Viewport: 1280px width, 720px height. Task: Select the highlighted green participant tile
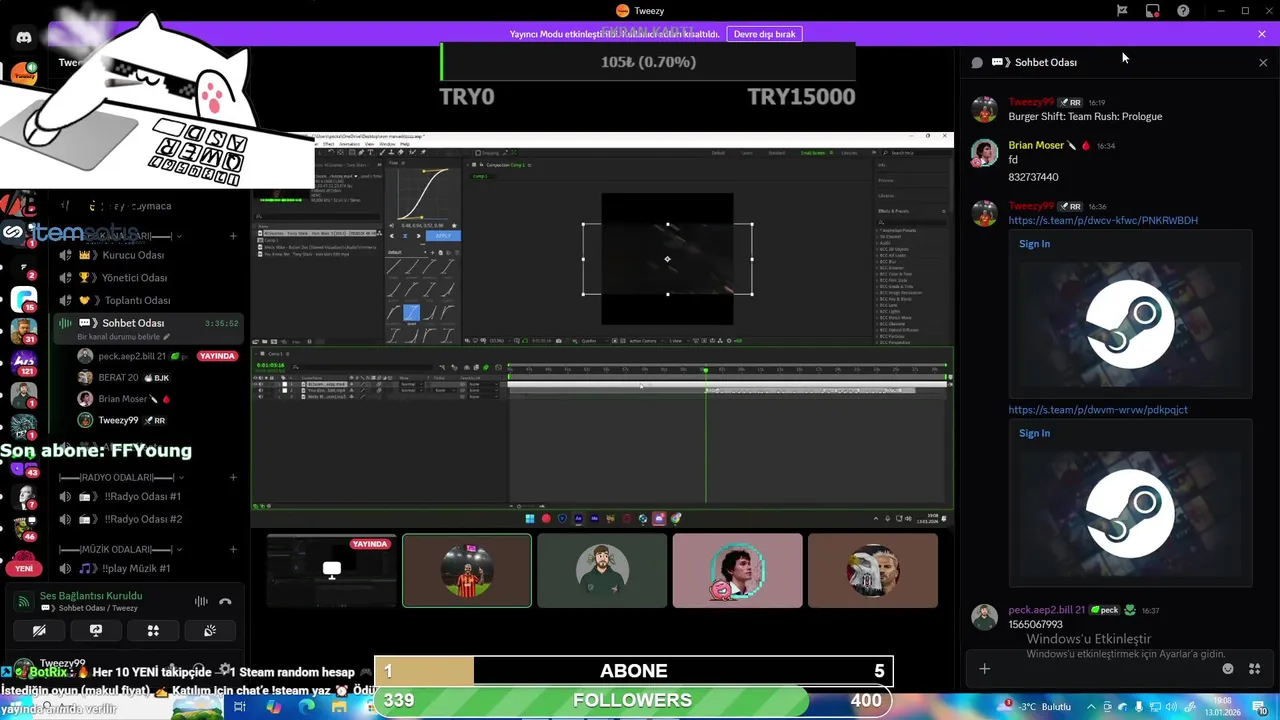click(467, 570)
